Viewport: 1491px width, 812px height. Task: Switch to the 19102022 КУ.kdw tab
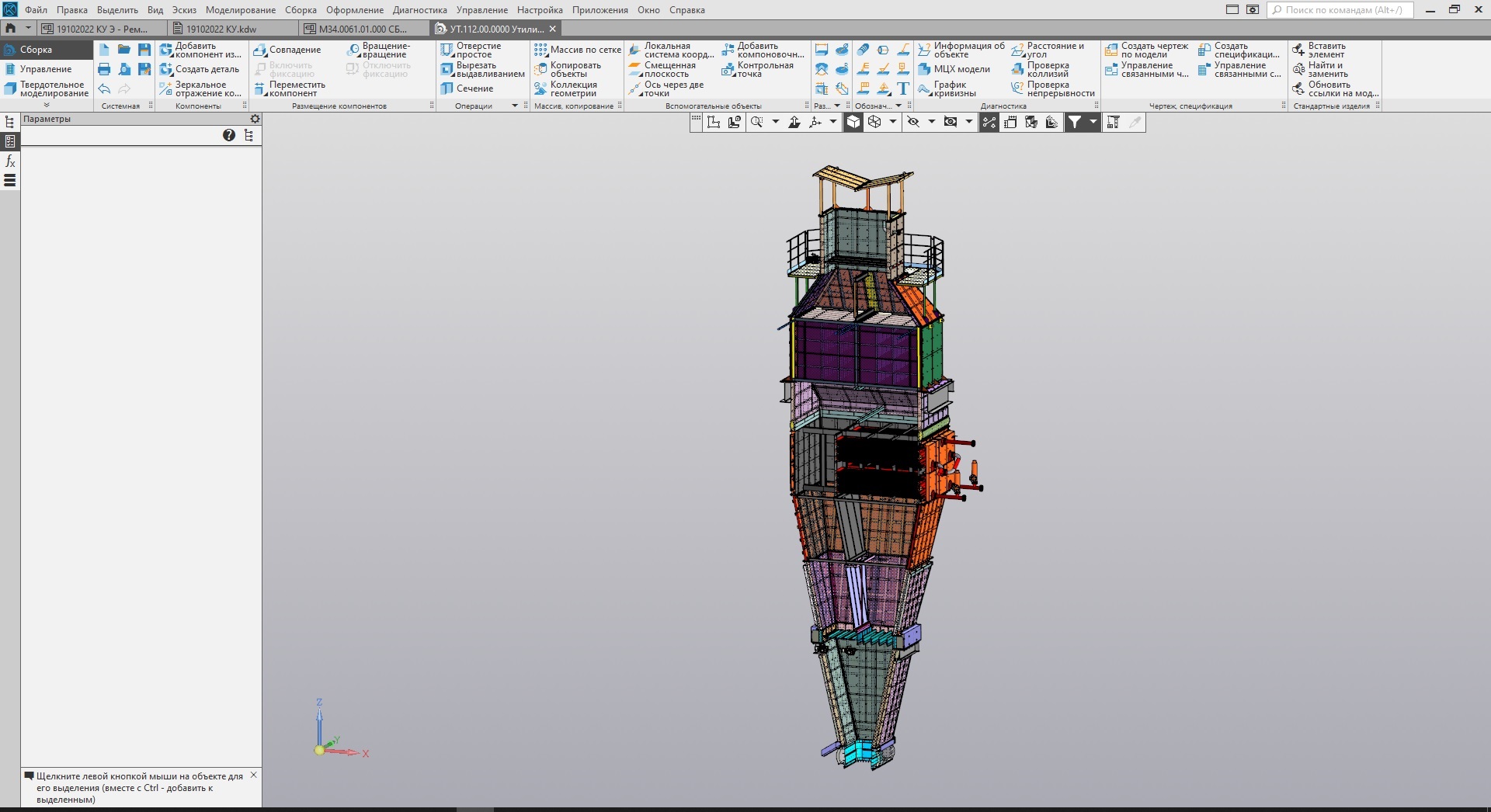pyautogui.click(x=221, y=29)
